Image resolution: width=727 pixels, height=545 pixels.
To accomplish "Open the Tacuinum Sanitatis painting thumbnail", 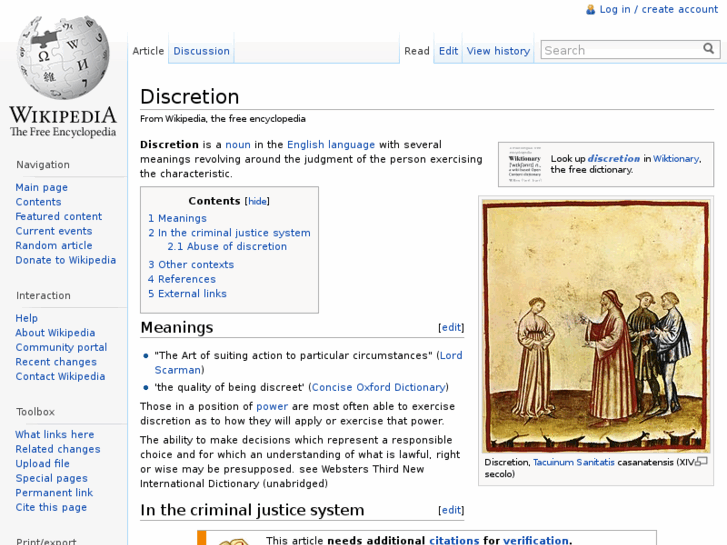I will click(596, 326).
